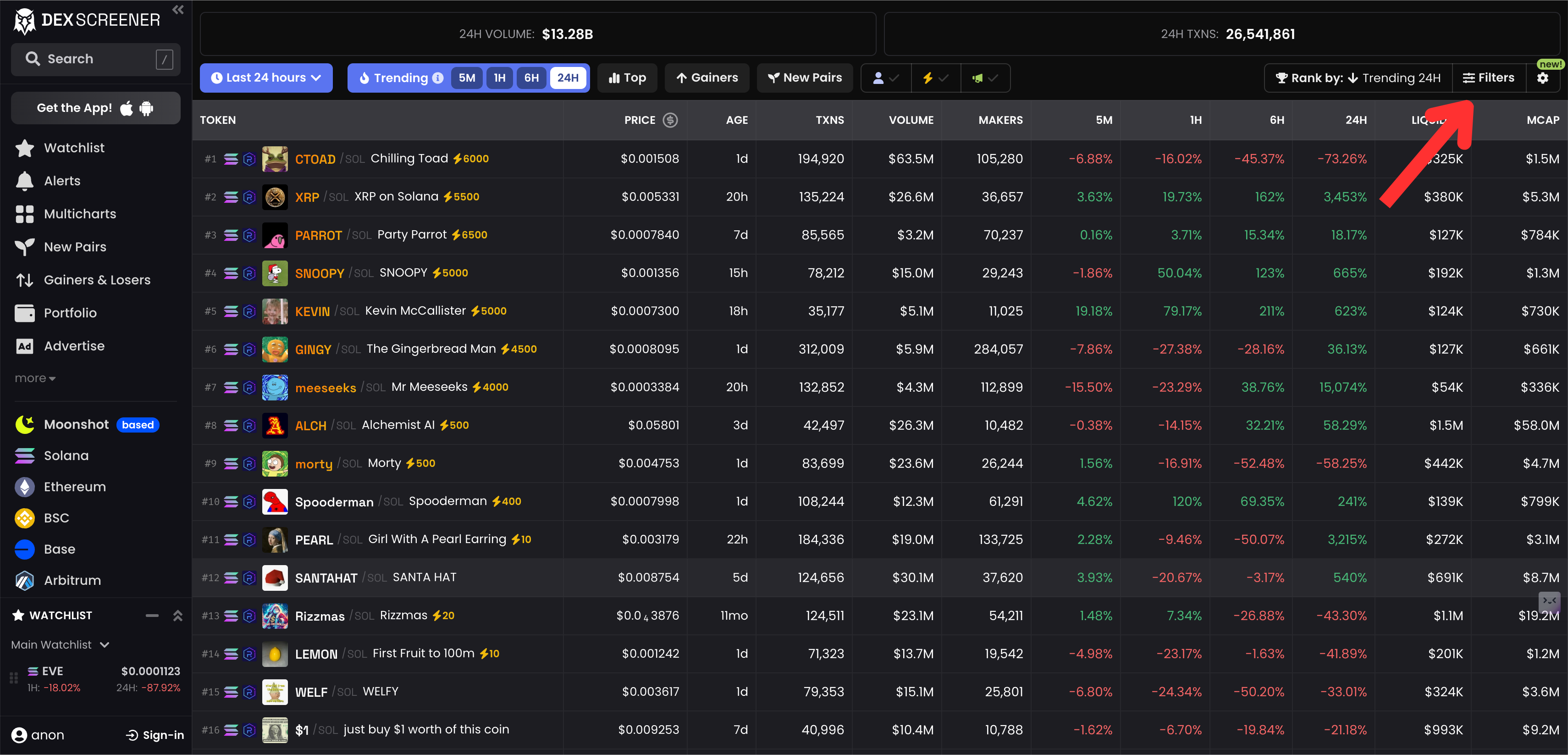Open the PARROT Party Parrot token row
Screen dimensions: 1568x755
coord(879,235)
